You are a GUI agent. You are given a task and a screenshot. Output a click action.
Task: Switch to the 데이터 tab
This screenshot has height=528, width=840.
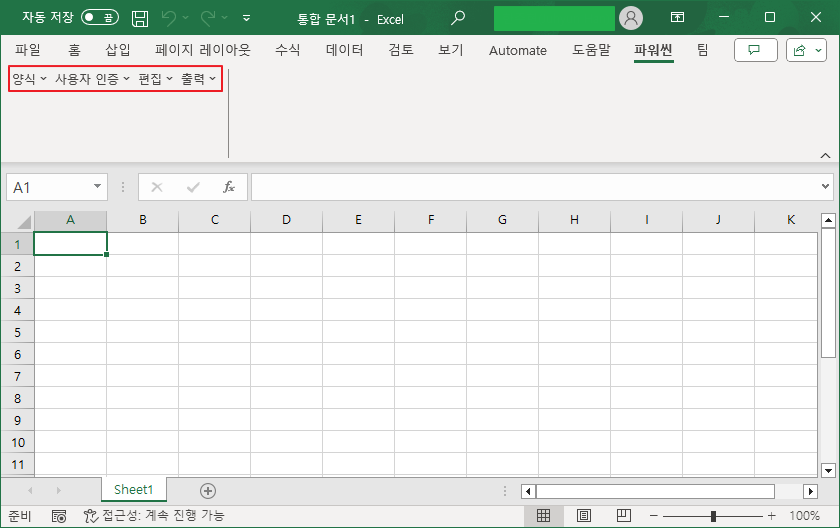click(x=344, y=50)
